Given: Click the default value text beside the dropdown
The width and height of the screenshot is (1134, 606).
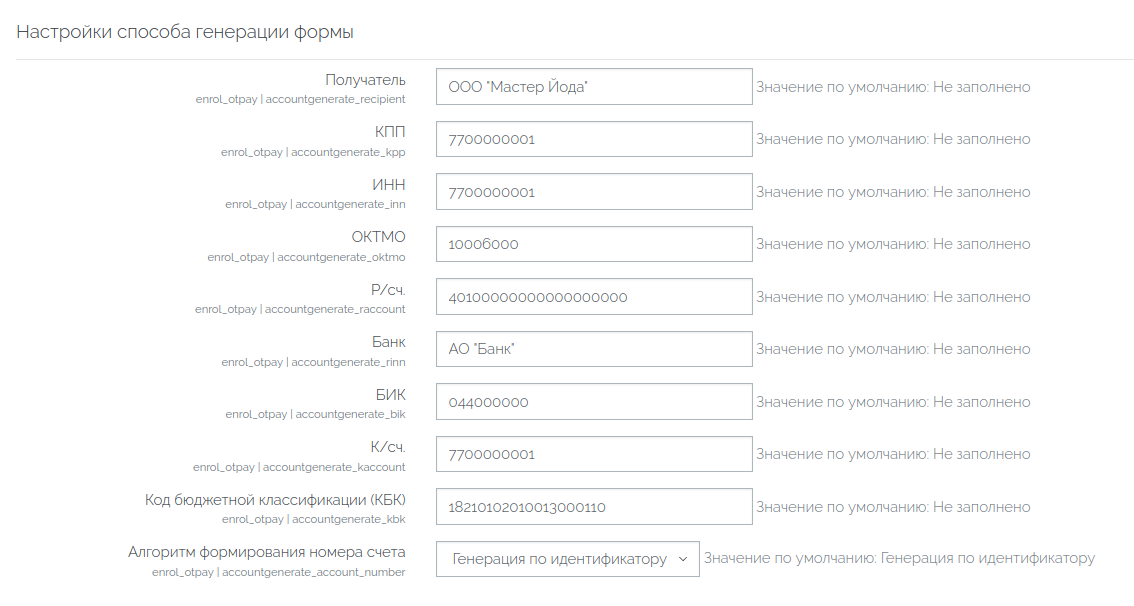Looking at the screenshot, I should coord(899,558).
